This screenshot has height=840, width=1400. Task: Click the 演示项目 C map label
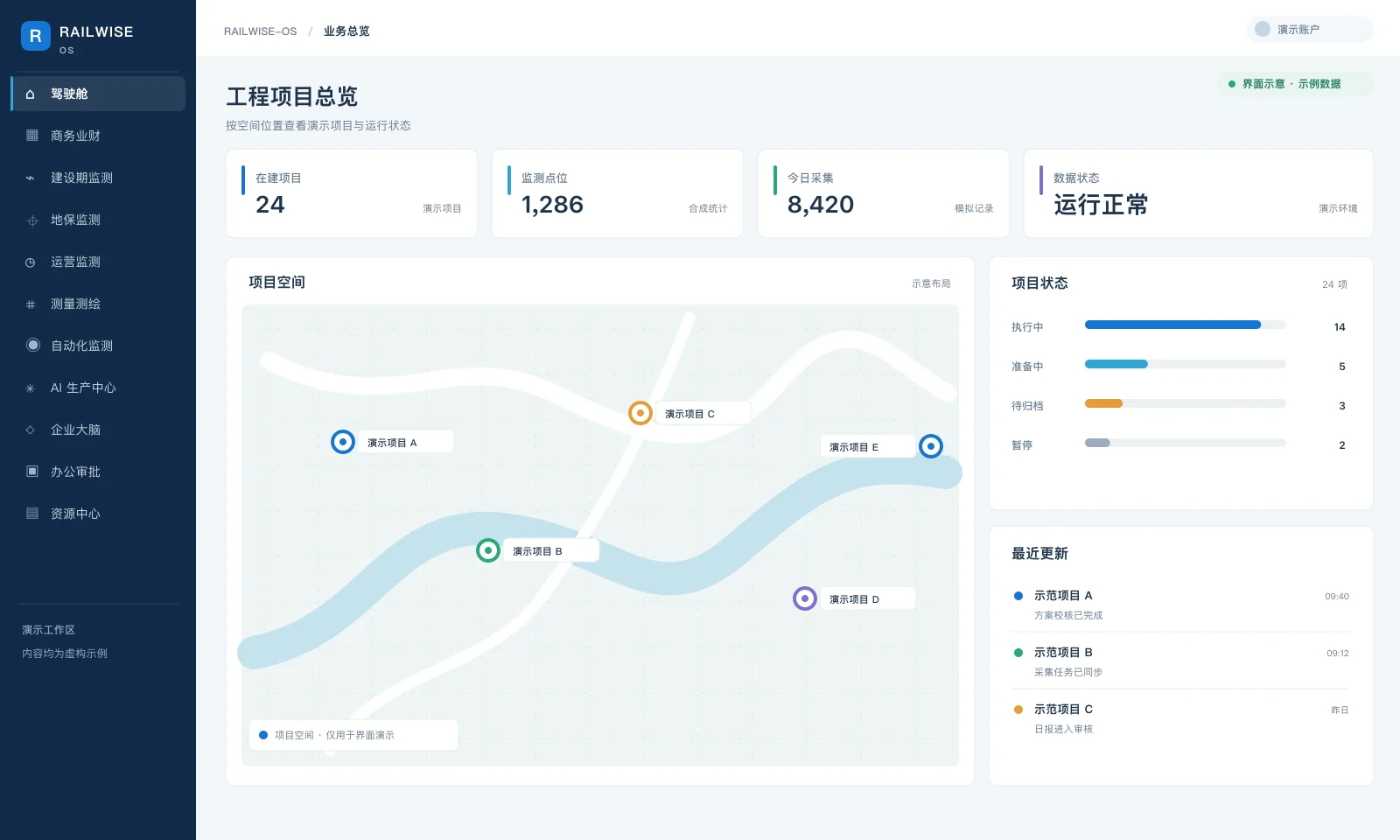pos(703,413)
